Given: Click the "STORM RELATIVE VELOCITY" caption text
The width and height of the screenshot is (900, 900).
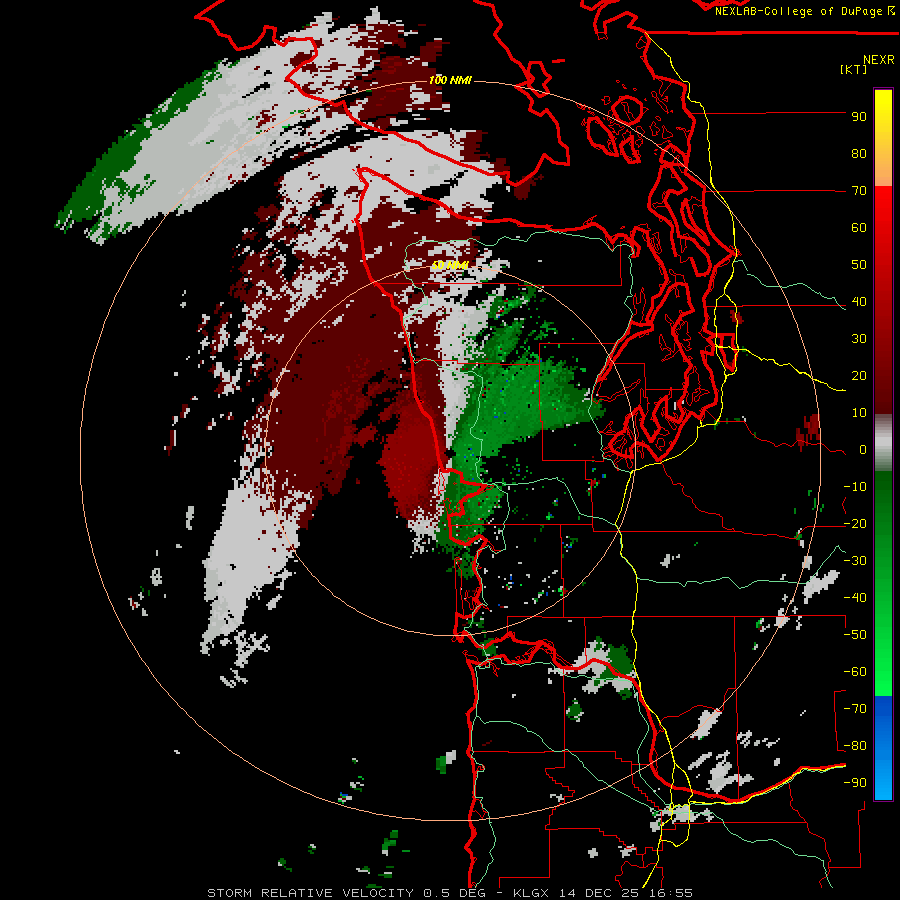Looking at the screenshot, I should [310, 893].
